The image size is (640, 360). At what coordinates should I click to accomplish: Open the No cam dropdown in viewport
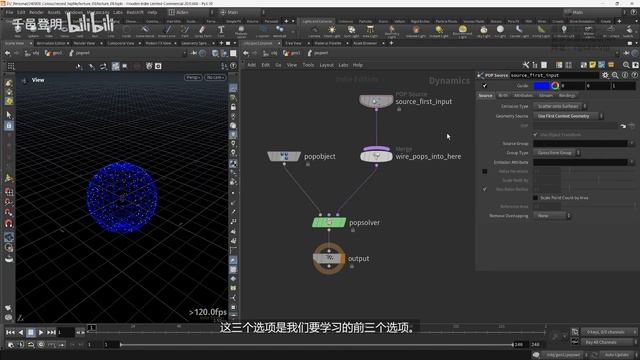[x=215, y=78]
